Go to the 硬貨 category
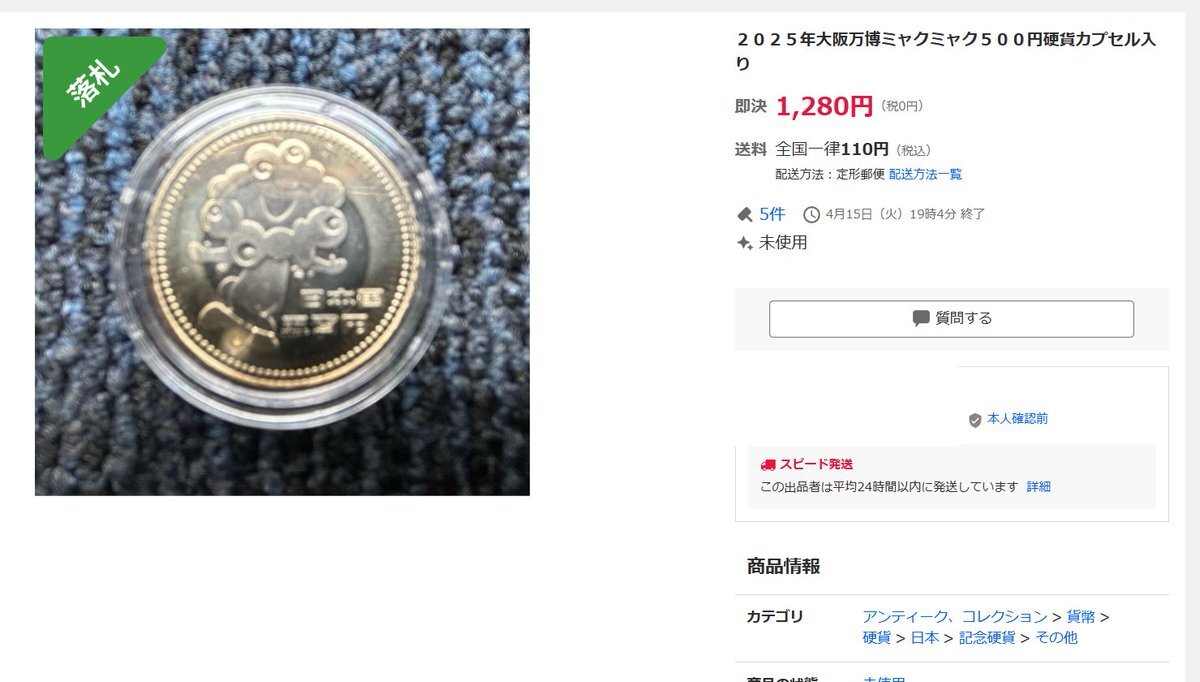The height and width of the screenshot is (682, 1200). tap(878, 638)
